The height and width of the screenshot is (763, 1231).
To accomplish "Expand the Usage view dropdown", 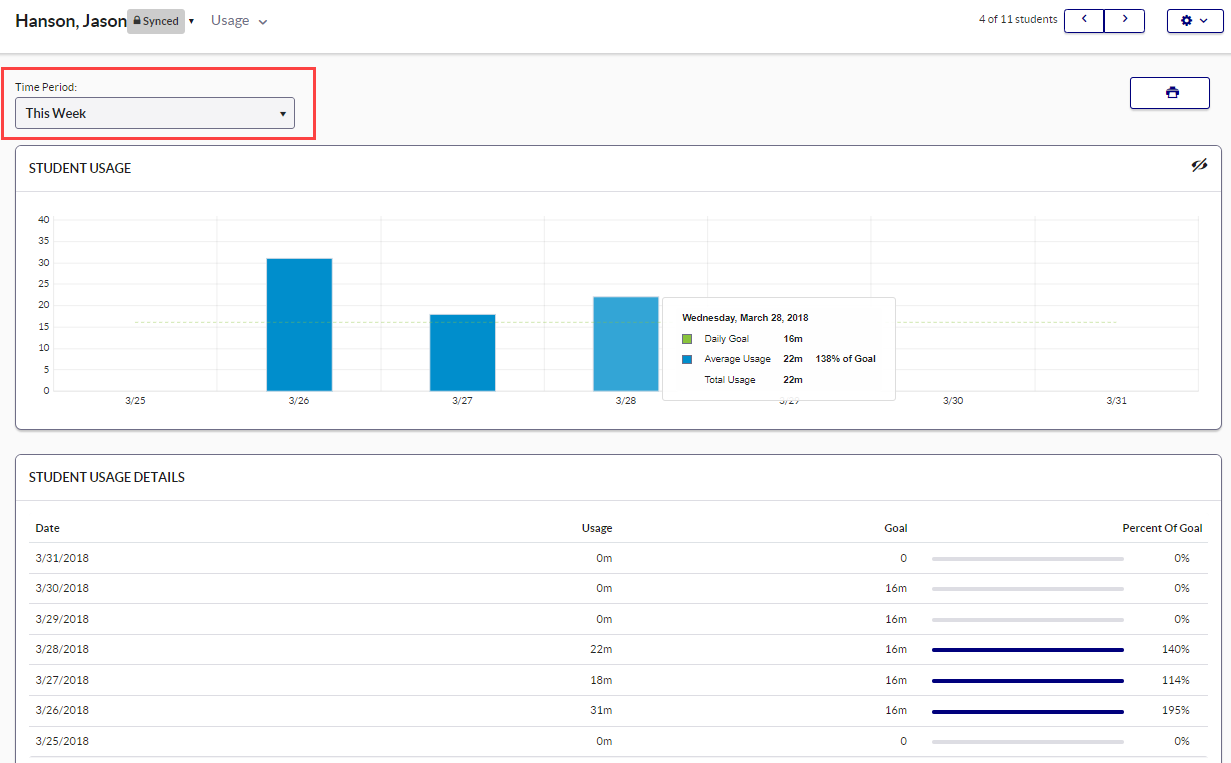I will point(239,21).
